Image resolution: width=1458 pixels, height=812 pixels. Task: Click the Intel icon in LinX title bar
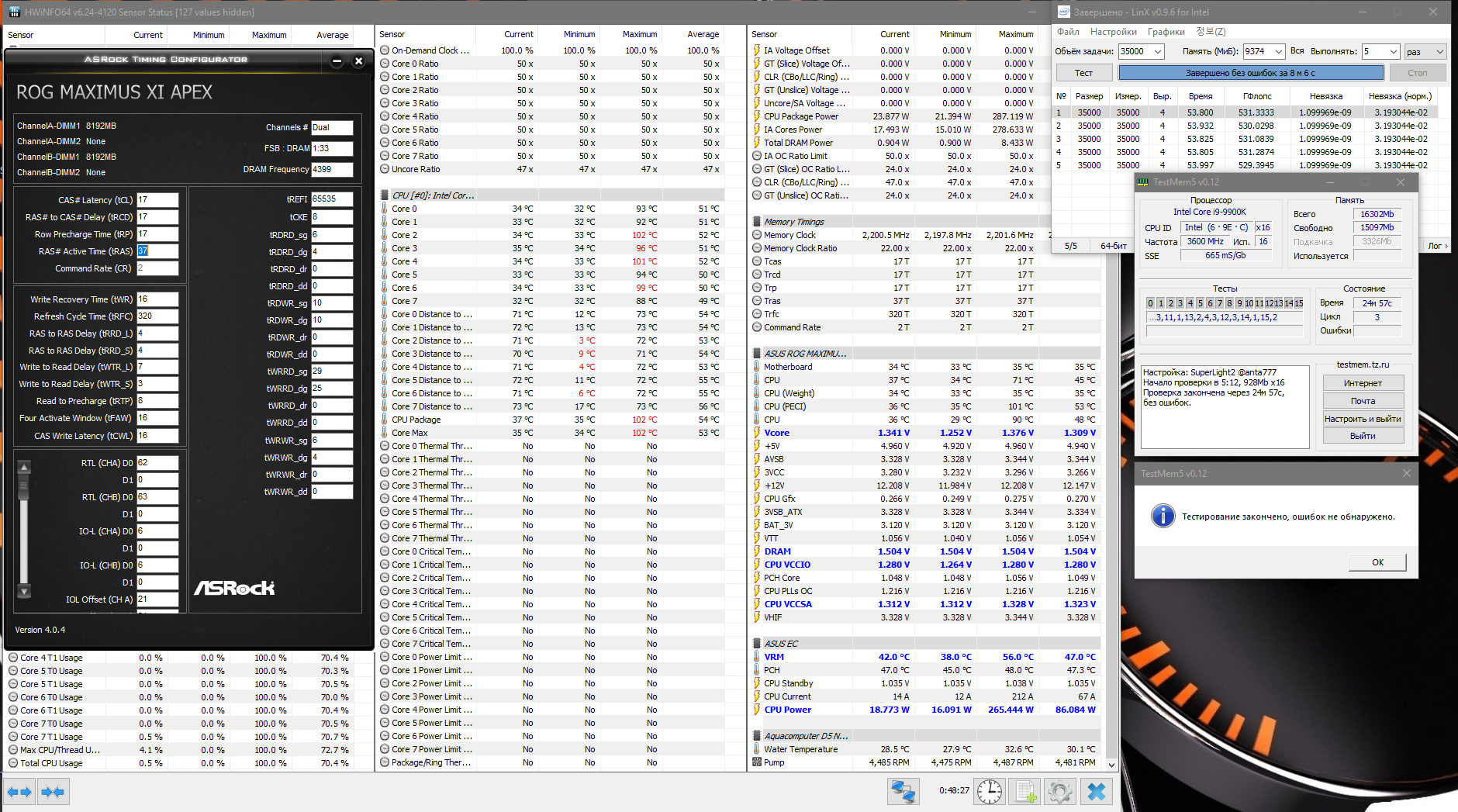pyautogui.click(x=1064, y=12)
